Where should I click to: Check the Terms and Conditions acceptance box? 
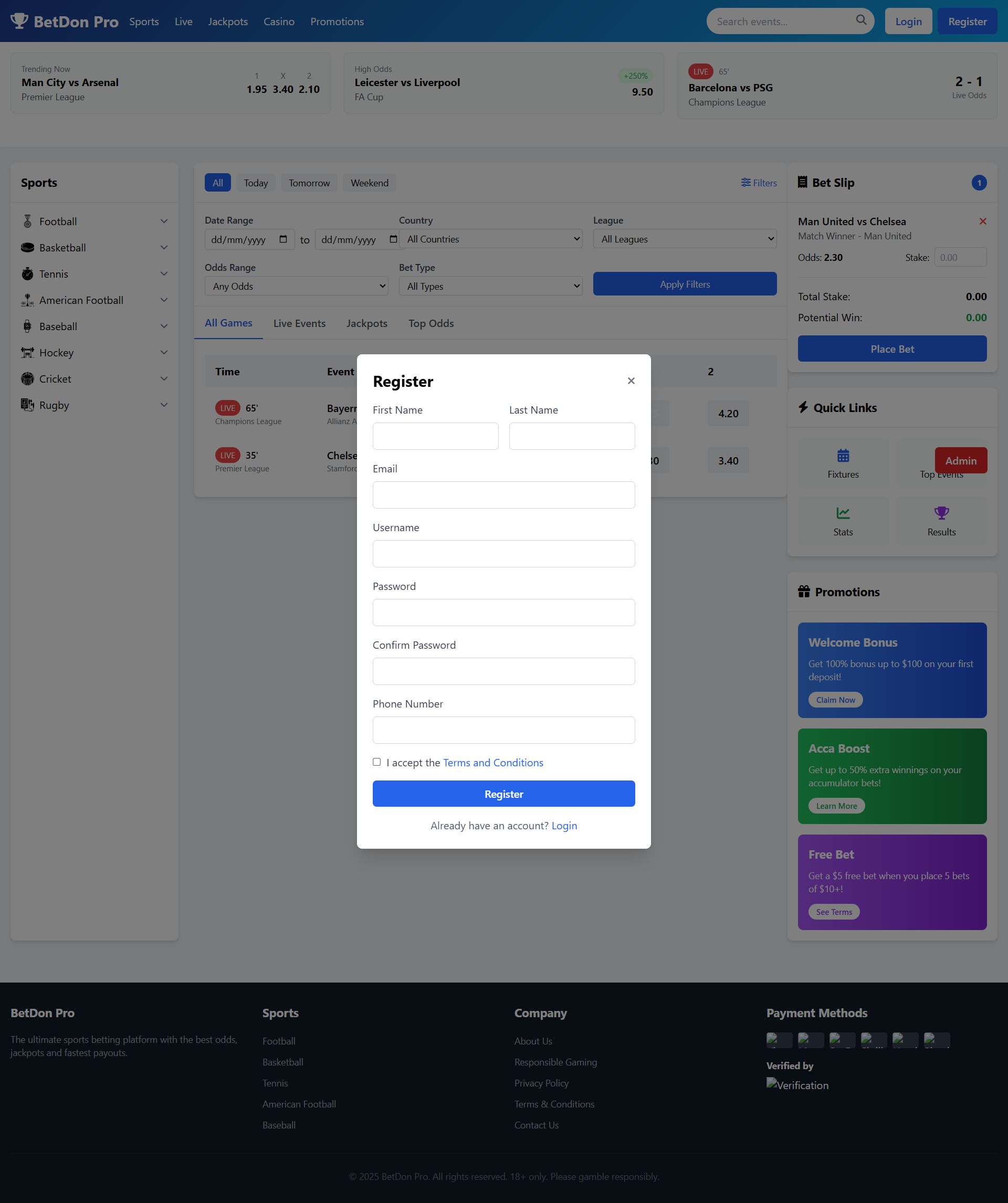(376, 762)
